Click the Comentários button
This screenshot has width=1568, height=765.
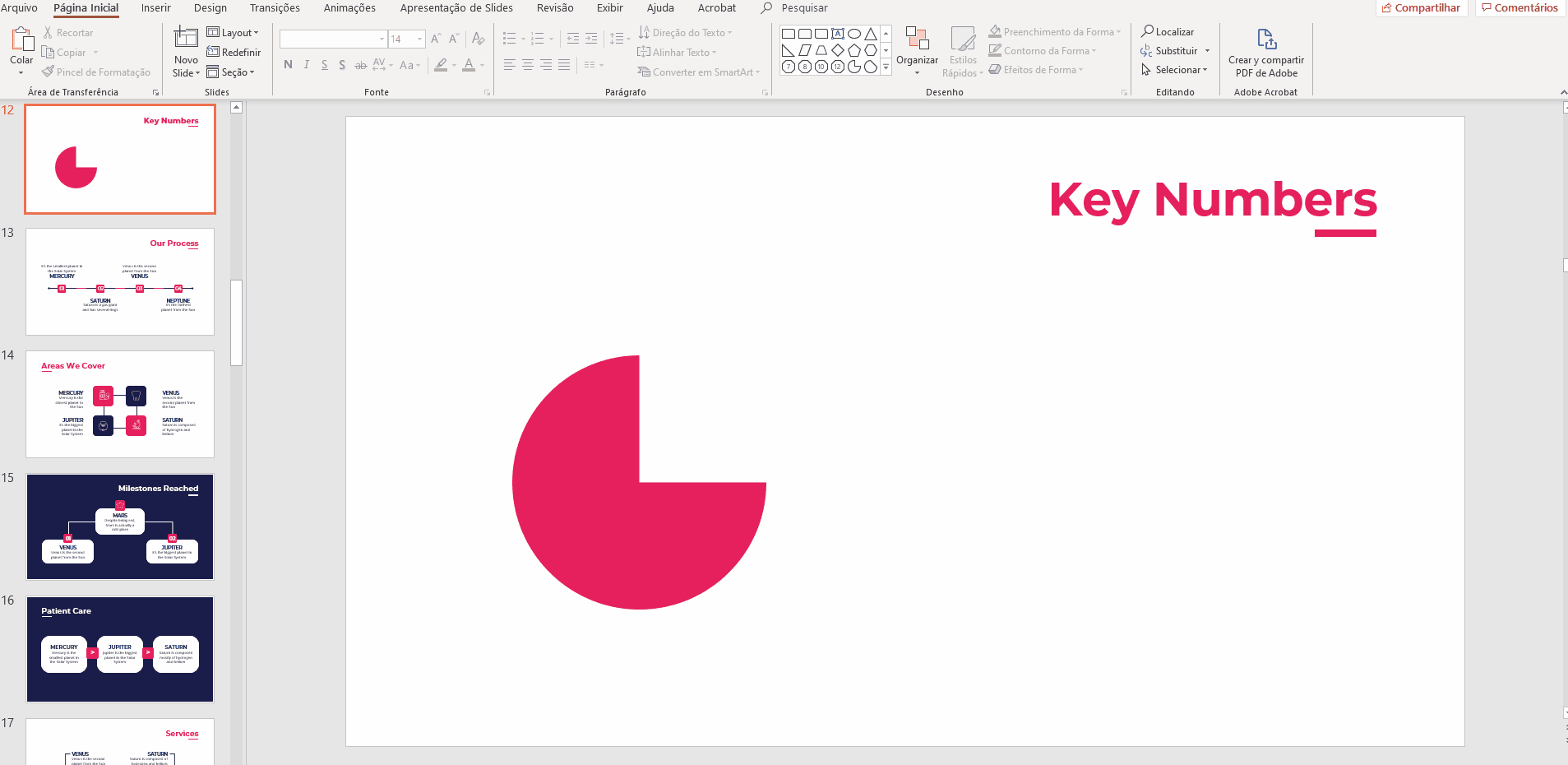[x=1519, y=8]
